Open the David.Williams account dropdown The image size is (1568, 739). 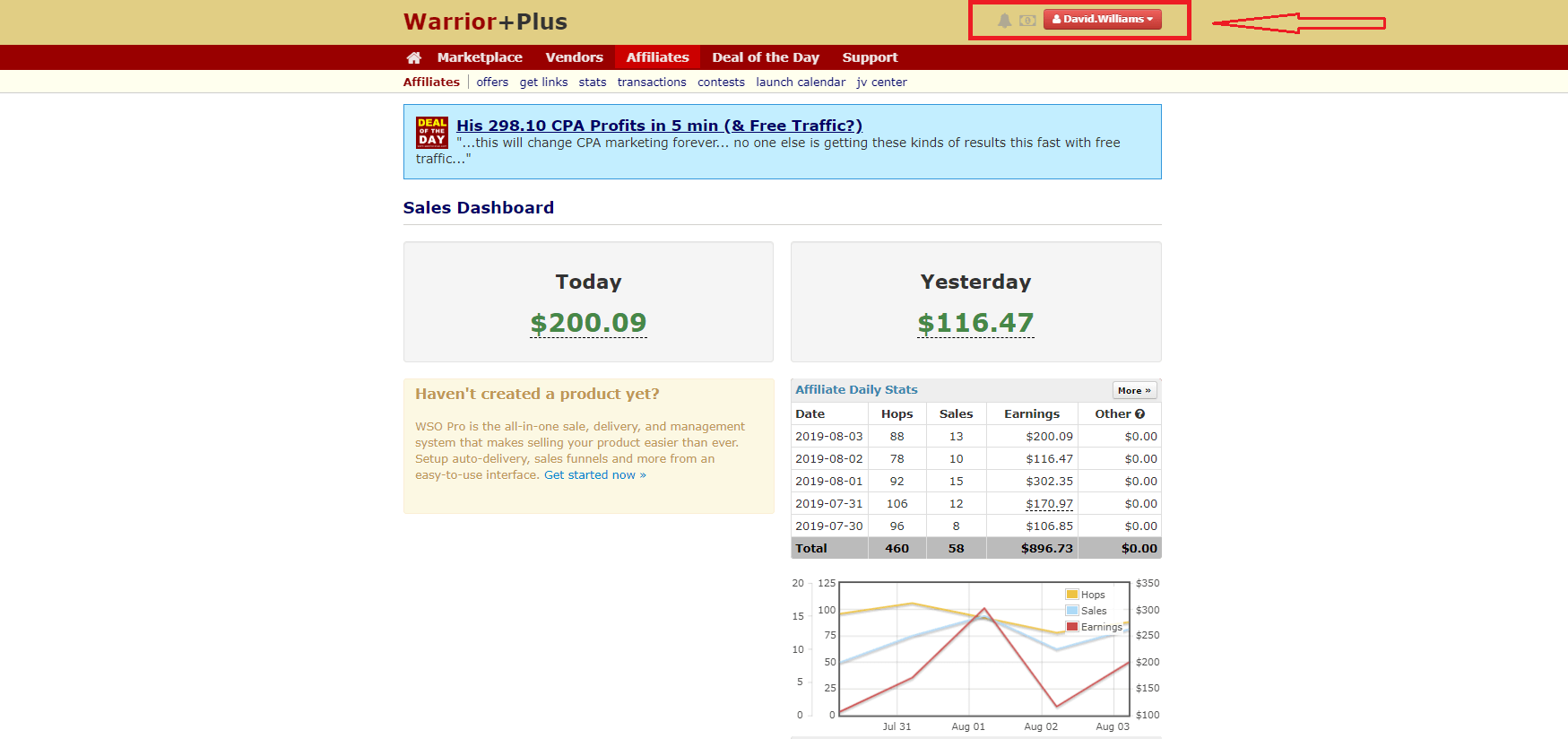click(1102, 19)
